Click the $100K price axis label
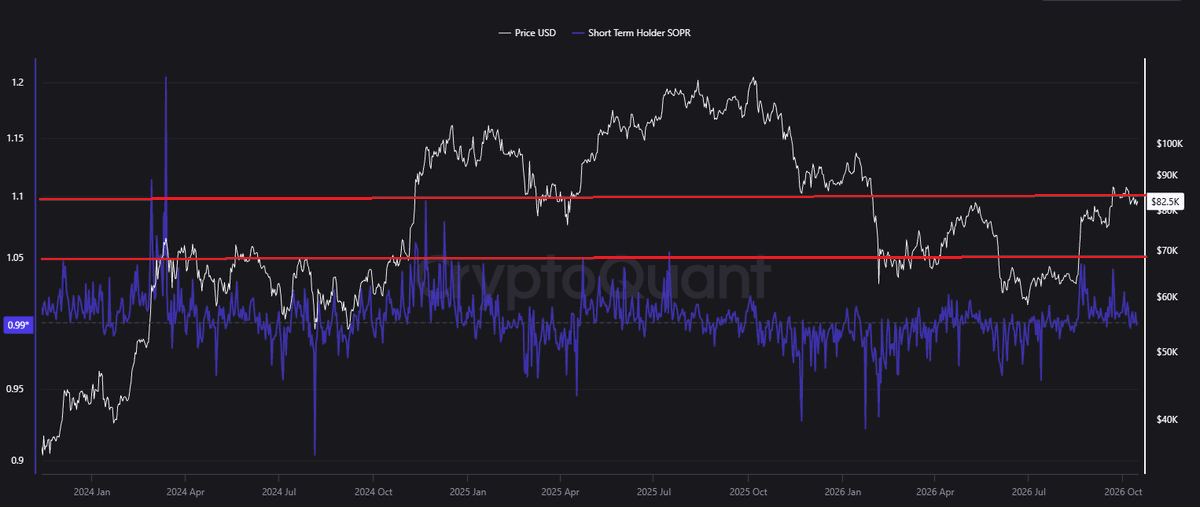Screen dimensions: 1200x507 1170,146
